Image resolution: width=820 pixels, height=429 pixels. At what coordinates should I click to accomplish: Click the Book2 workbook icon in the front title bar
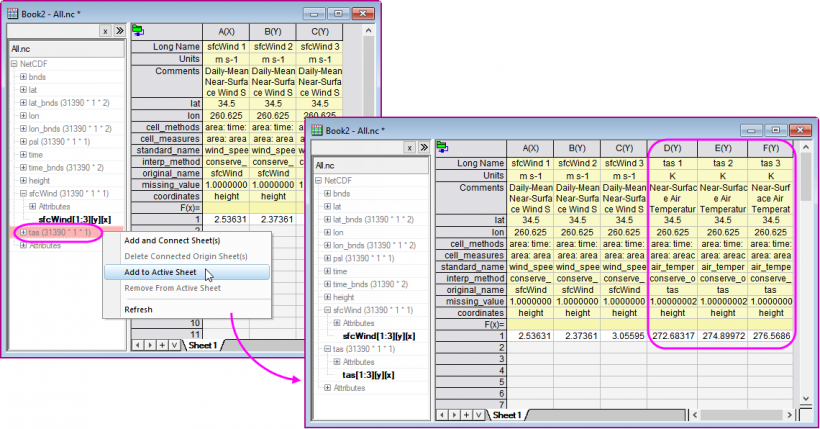(319, 130)
